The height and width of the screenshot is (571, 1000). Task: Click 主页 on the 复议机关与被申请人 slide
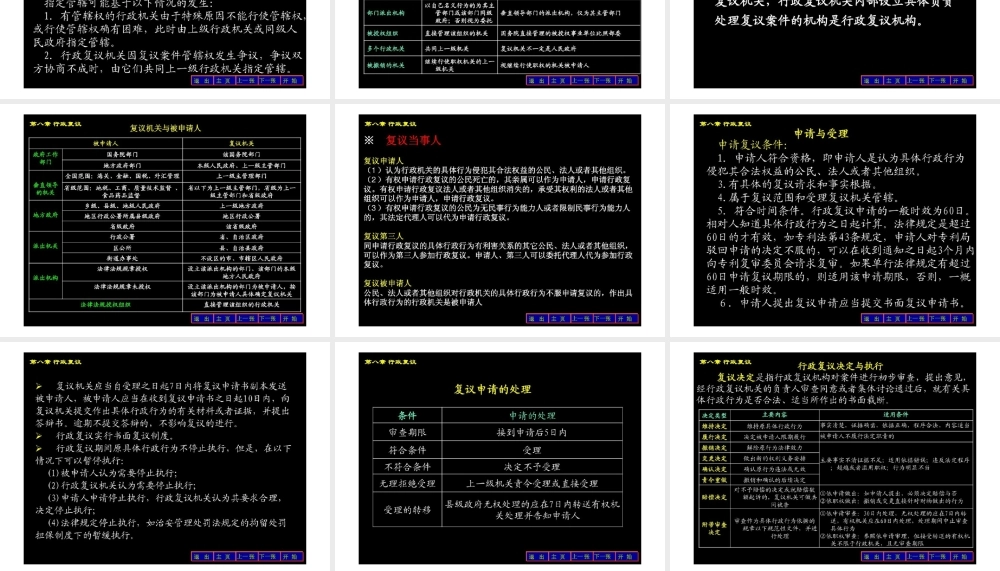224,318
